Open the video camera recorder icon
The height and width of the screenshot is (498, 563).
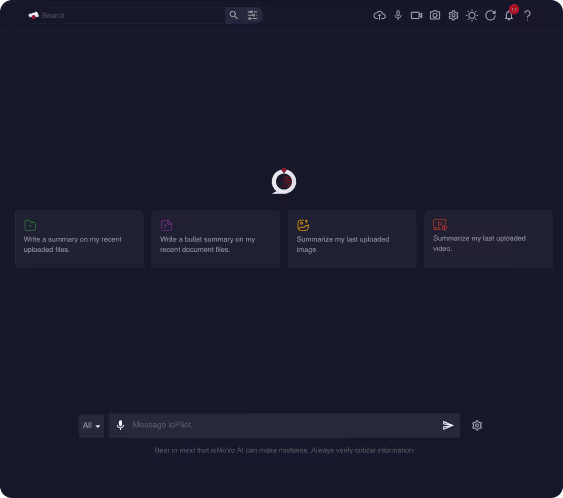tap(417, 15)
